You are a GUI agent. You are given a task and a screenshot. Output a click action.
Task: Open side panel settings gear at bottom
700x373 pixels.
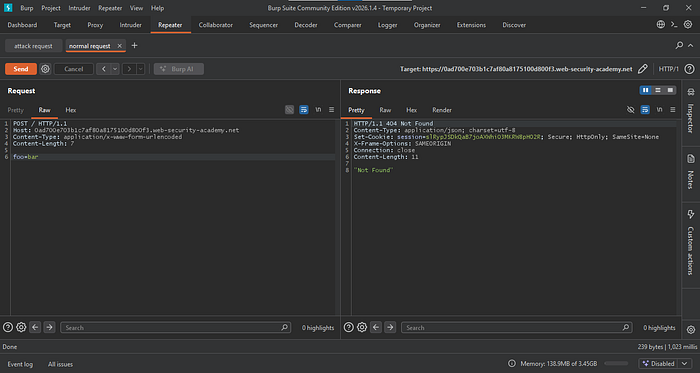pyautogui.click(x=691, y=330)
